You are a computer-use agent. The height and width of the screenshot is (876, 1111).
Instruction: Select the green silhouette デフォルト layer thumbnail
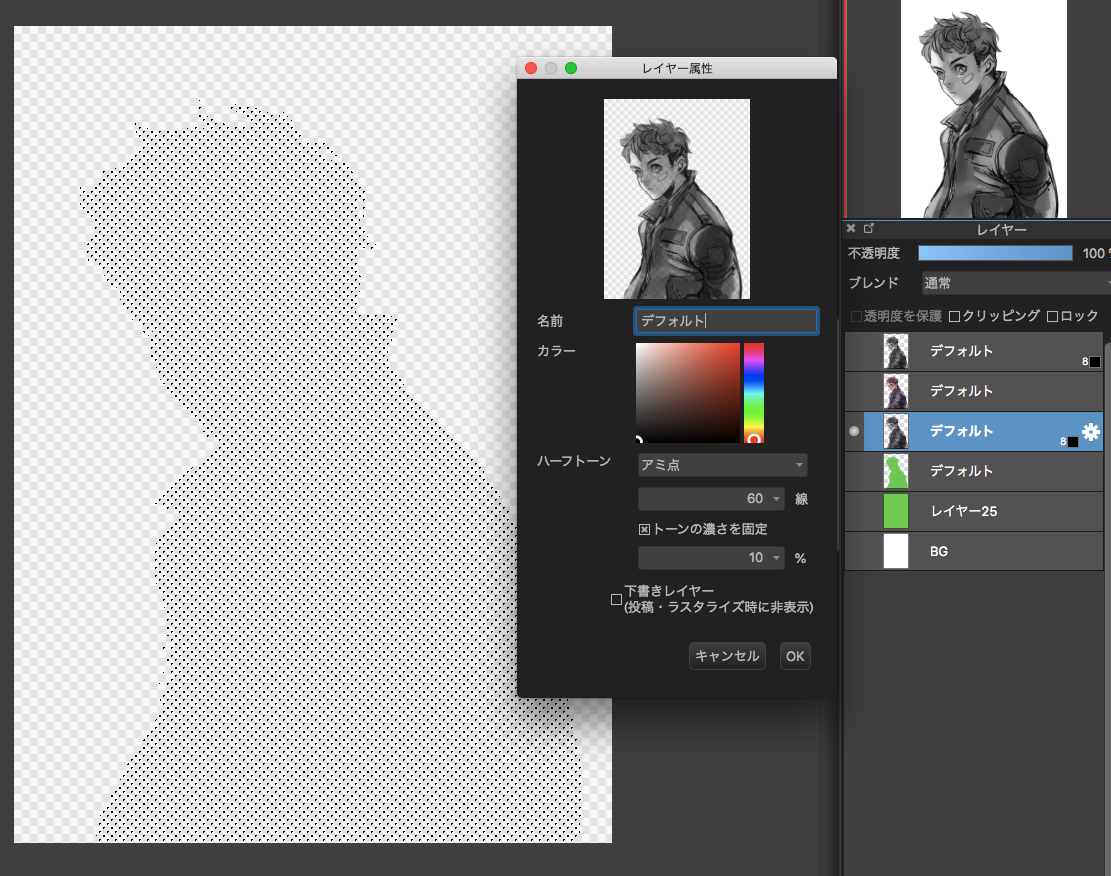click(896, 471)
